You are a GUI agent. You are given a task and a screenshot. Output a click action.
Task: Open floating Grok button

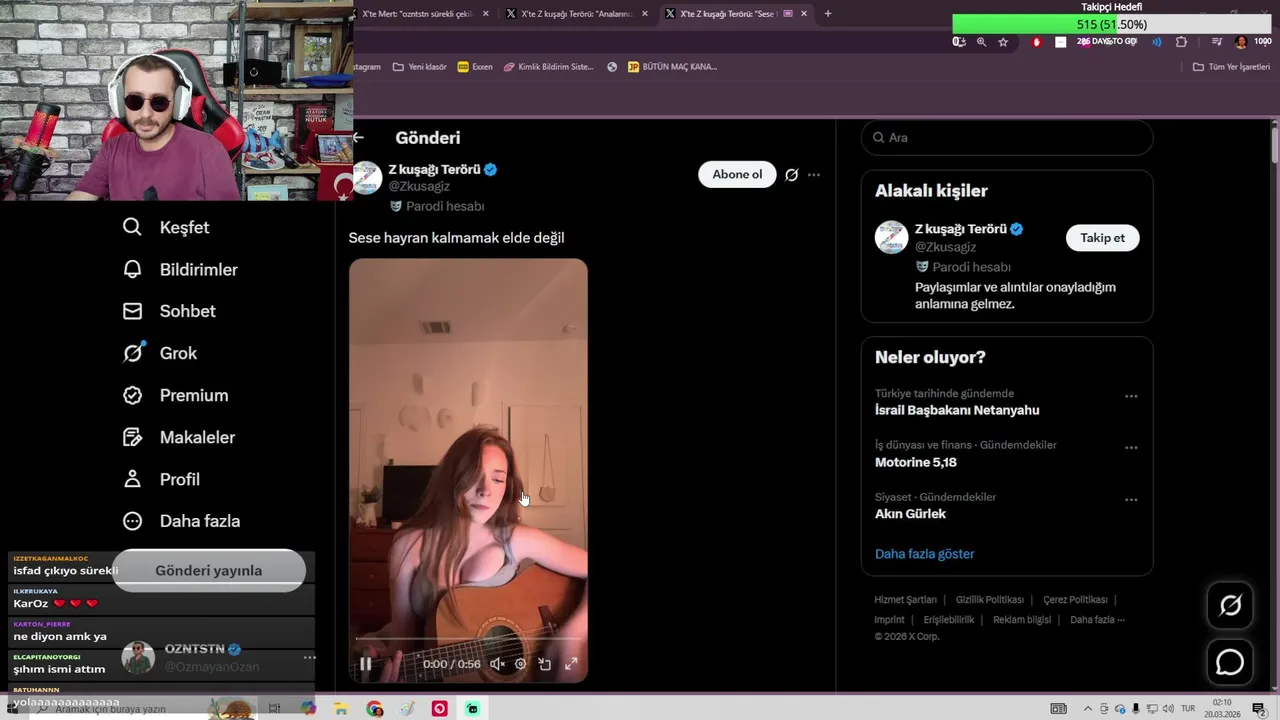pyautogui.click(x=1230, y=605)
